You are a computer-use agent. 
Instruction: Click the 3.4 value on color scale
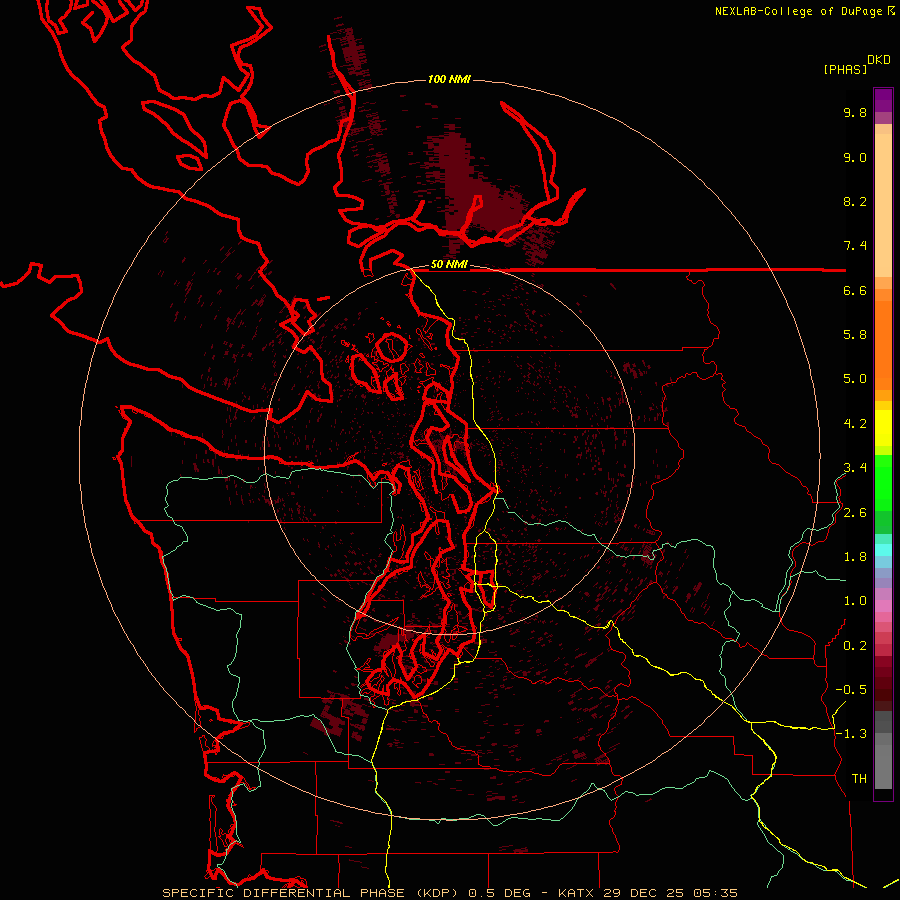(855, 468)
